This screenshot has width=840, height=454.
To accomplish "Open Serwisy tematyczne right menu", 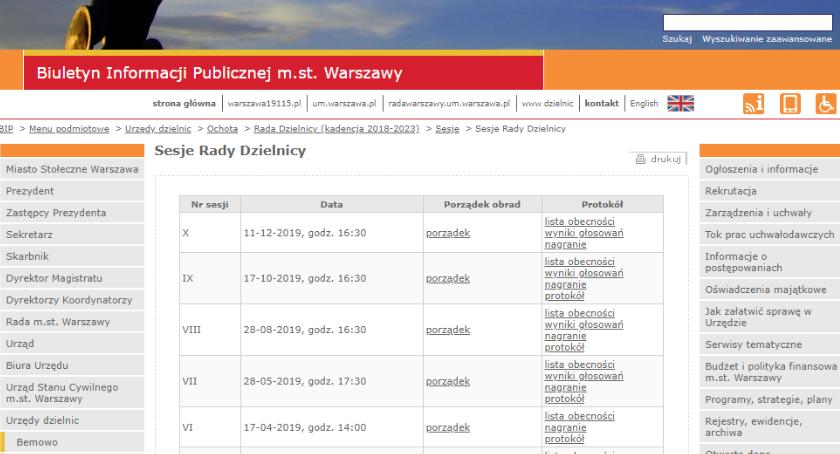I will click(770, 345).
